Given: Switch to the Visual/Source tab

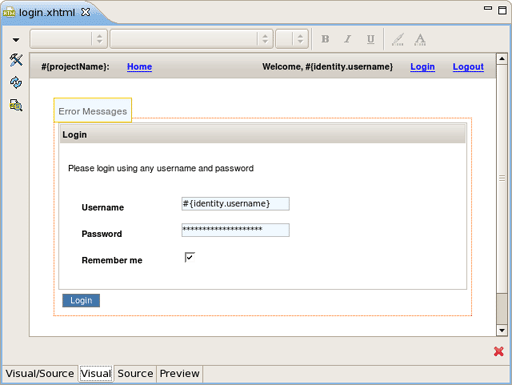Looking at the screenshot, I should pyautogui.click(x=40, y=374).
